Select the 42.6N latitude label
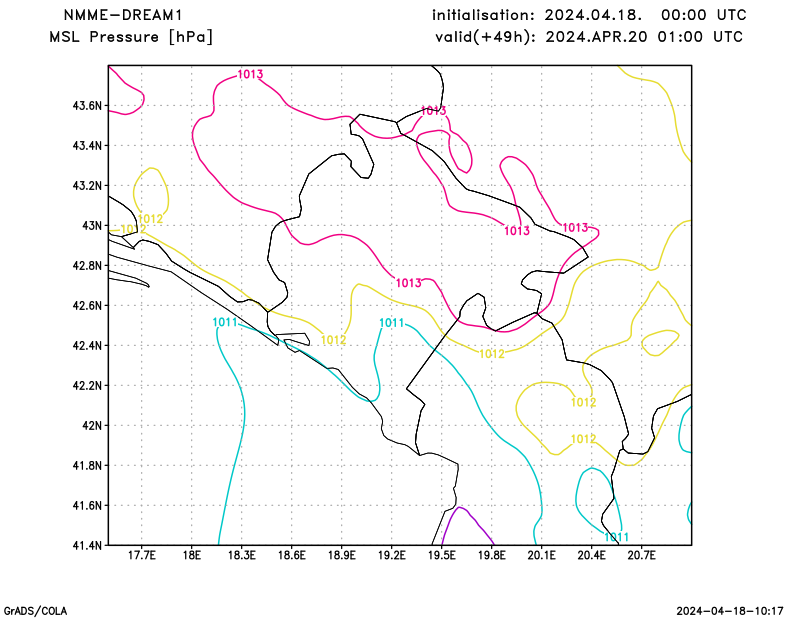 [87, 306]
